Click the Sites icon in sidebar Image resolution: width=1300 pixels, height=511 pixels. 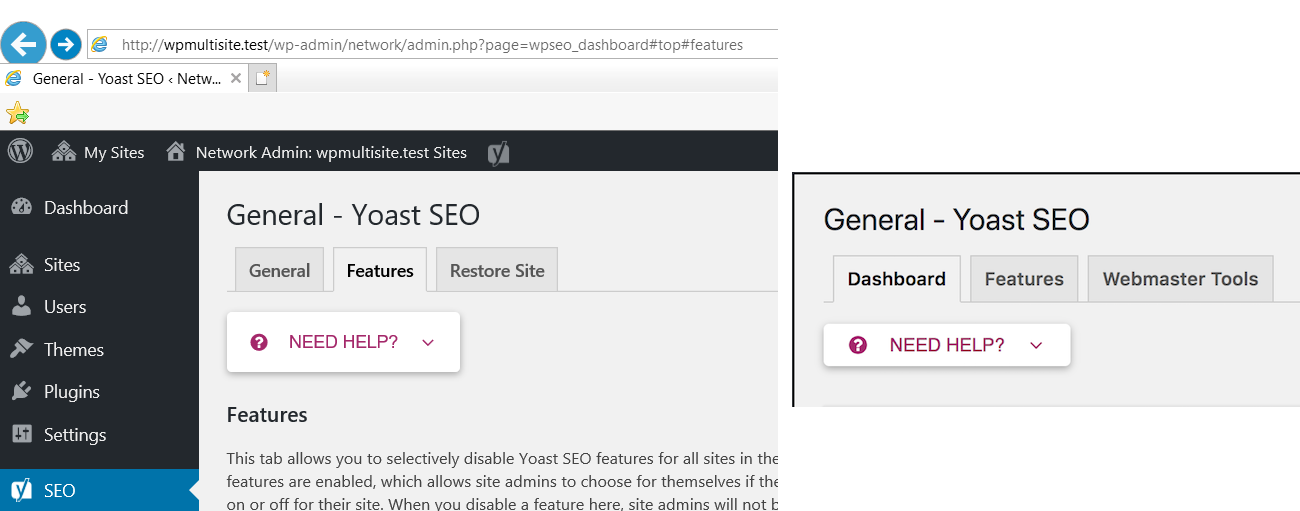21,264
